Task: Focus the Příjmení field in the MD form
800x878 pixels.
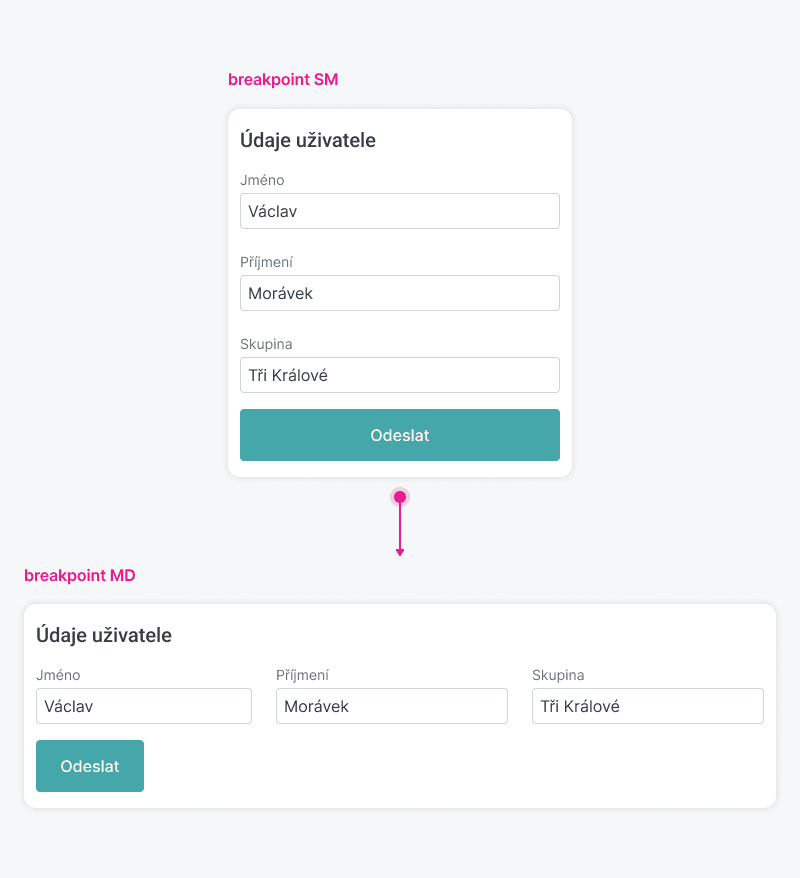Action: click(391, 706)
